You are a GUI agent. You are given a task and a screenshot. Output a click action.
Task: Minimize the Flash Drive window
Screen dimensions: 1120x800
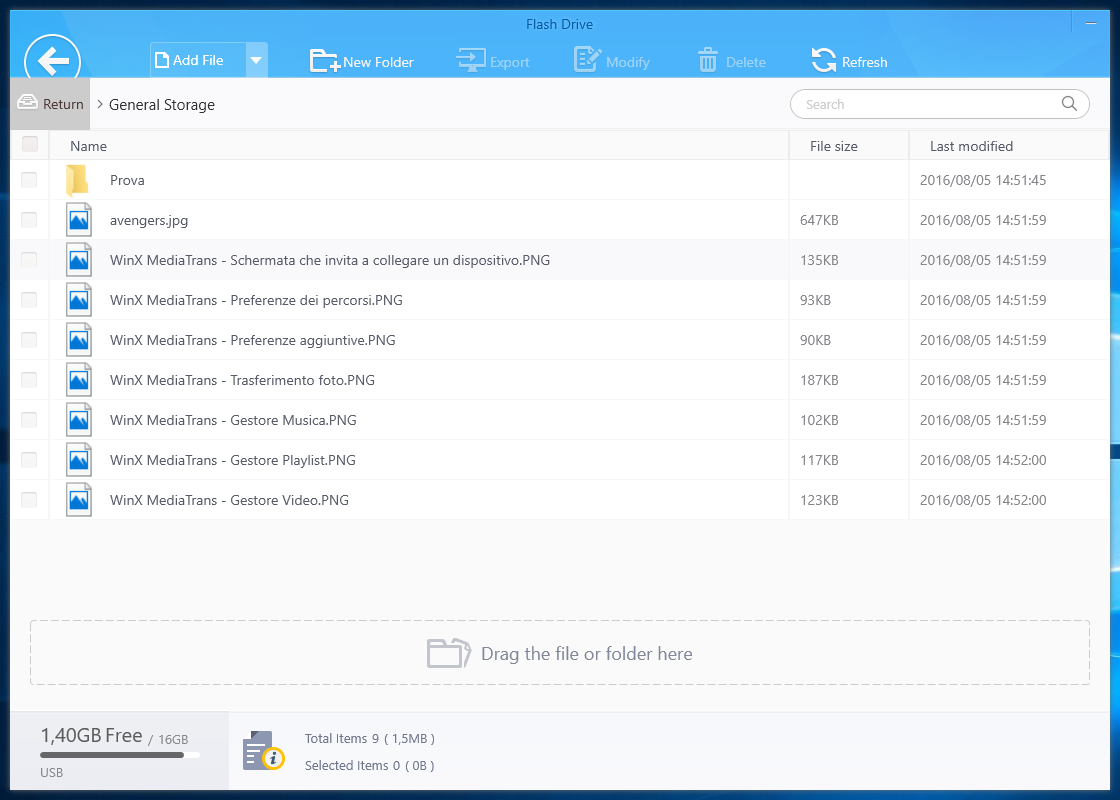[1091, 24]
